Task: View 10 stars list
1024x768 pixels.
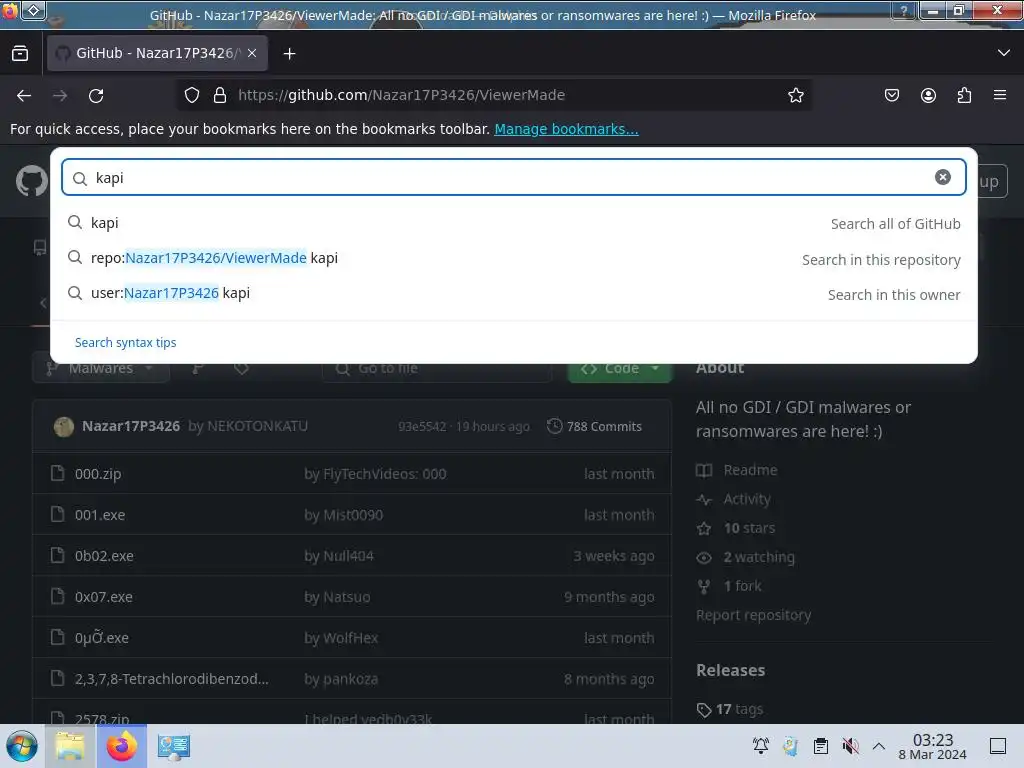Action: (x=736, y=528)
